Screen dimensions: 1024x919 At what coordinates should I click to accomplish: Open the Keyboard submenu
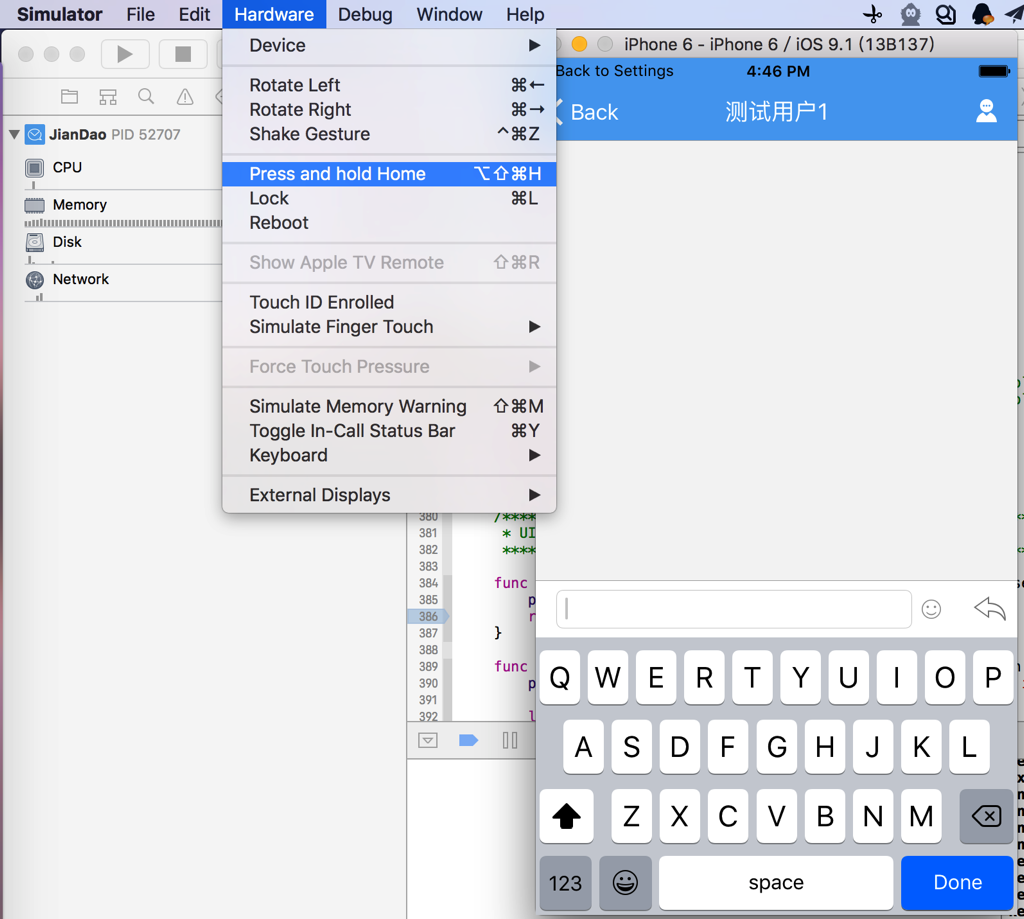click(389, 455)
